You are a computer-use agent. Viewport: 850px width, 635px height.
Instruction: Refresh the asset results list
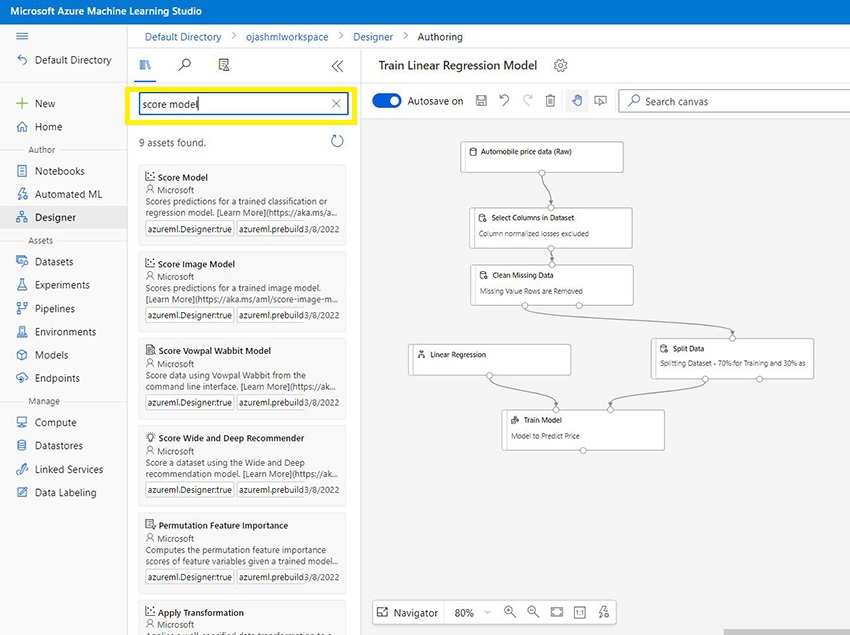click(337, 142)
